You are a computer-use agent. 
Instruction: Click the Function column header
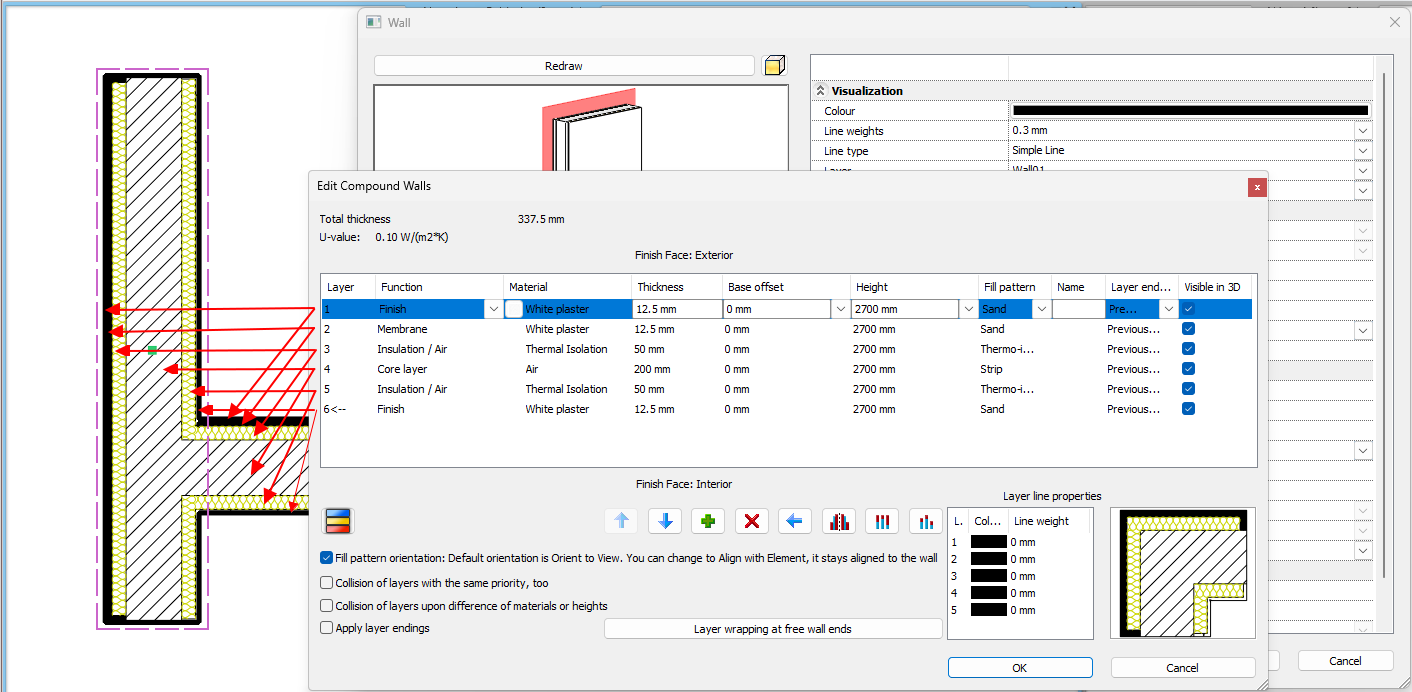click(x=438, y=287)
